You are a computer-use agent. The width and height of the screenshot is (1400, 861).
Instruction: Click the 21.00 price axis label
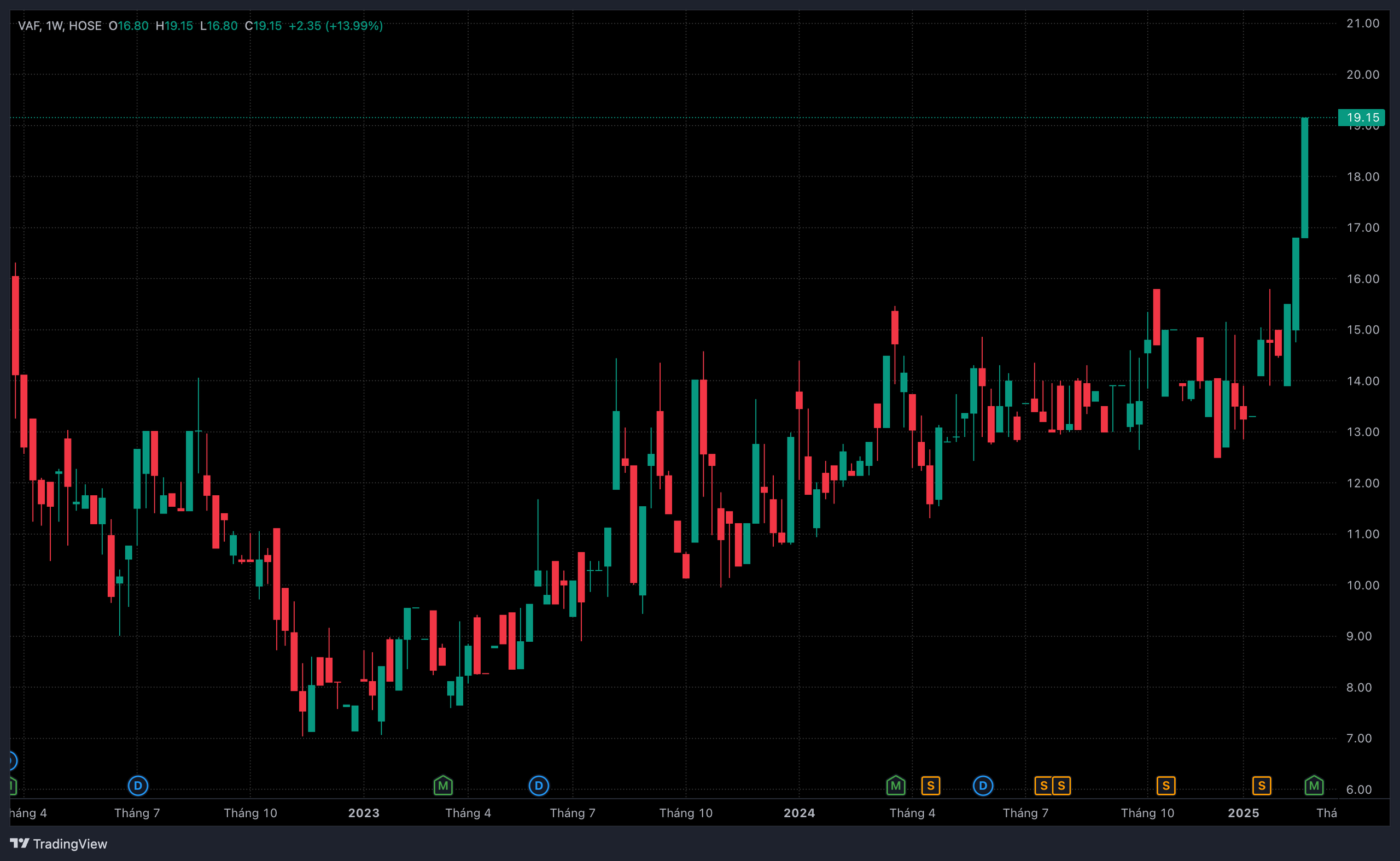(1363, 24)
